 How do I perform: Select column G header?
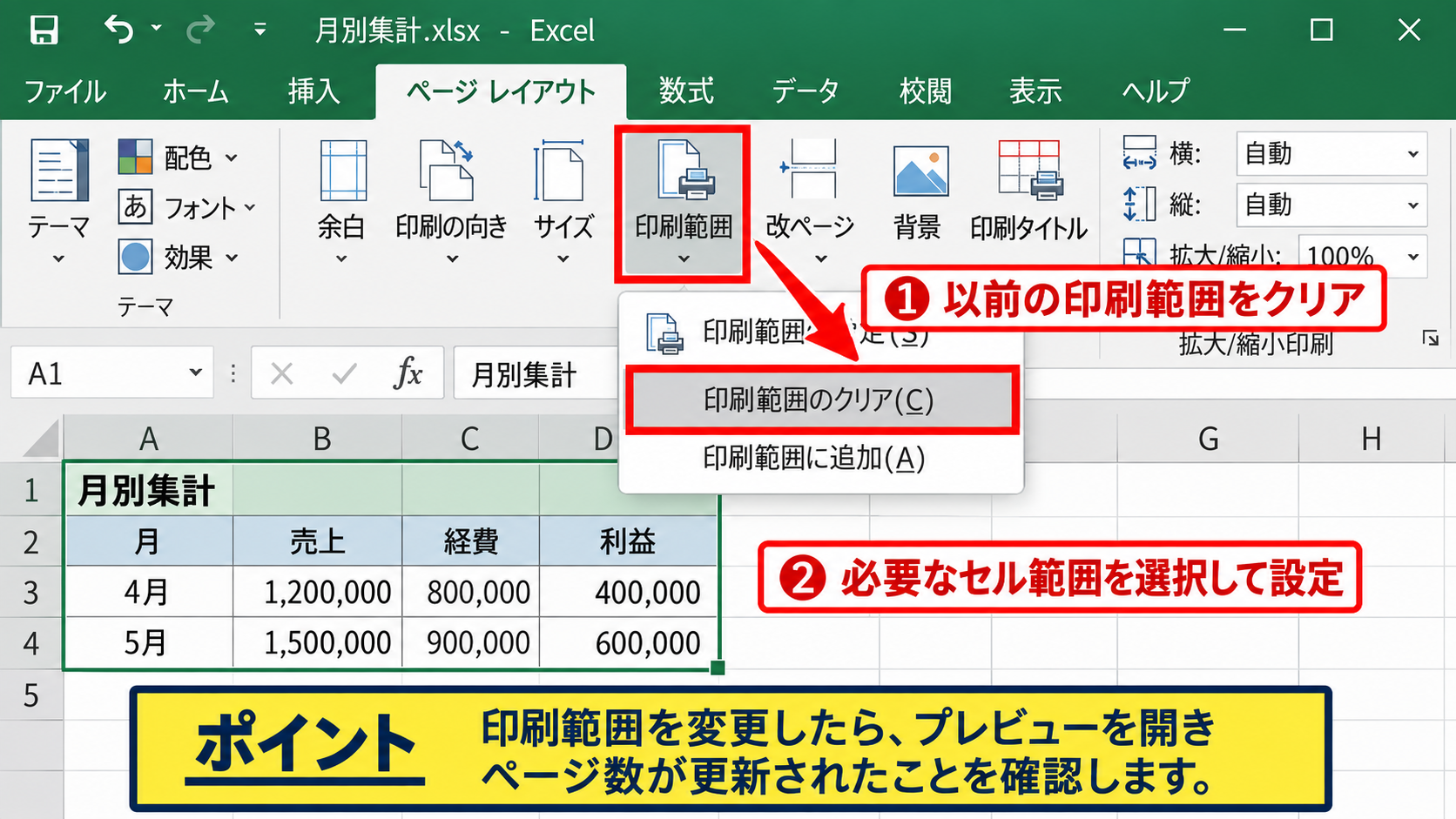coord(1208,439)
